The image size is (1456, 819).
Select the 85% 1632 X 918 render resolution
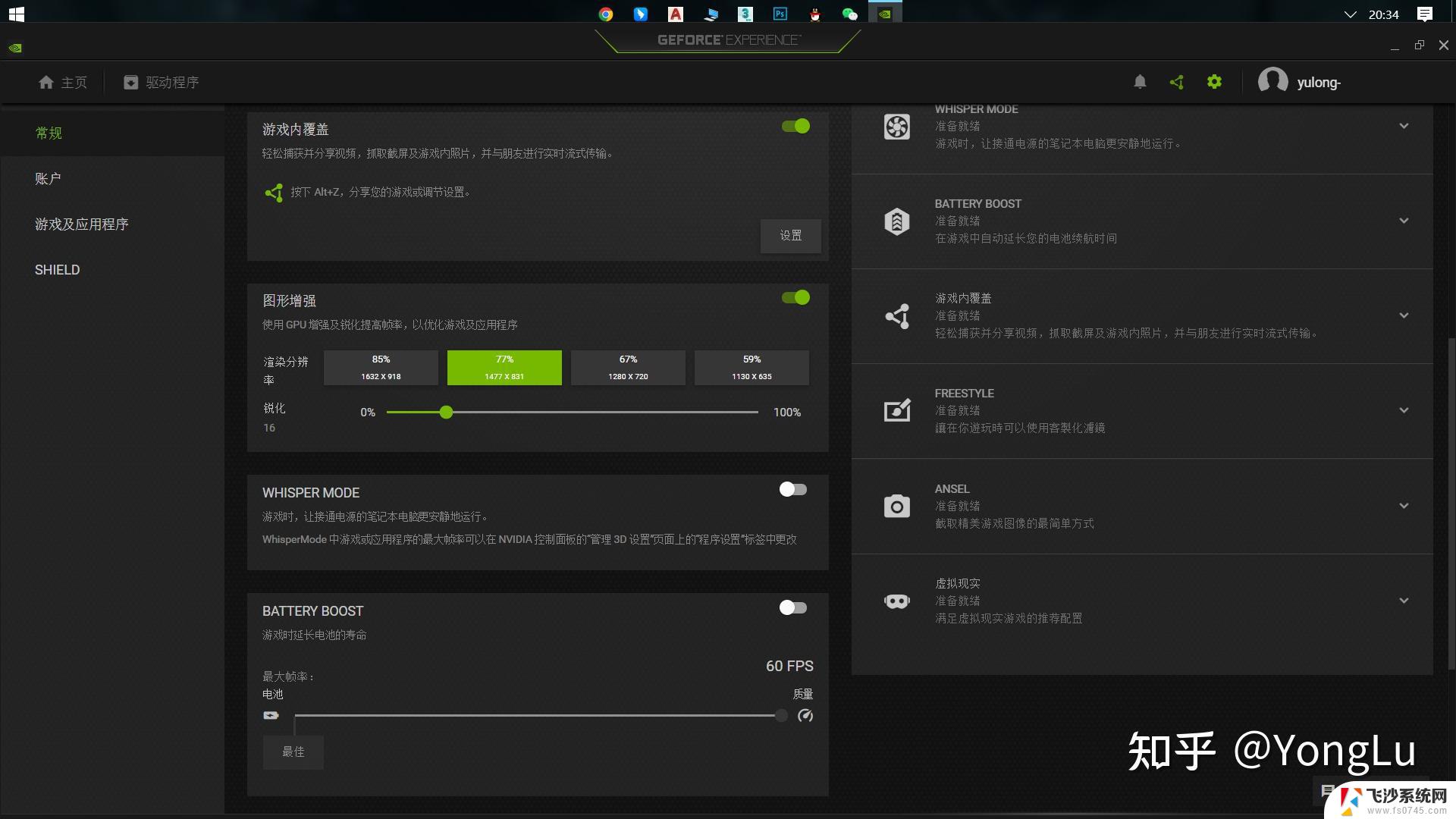(381, 368)
